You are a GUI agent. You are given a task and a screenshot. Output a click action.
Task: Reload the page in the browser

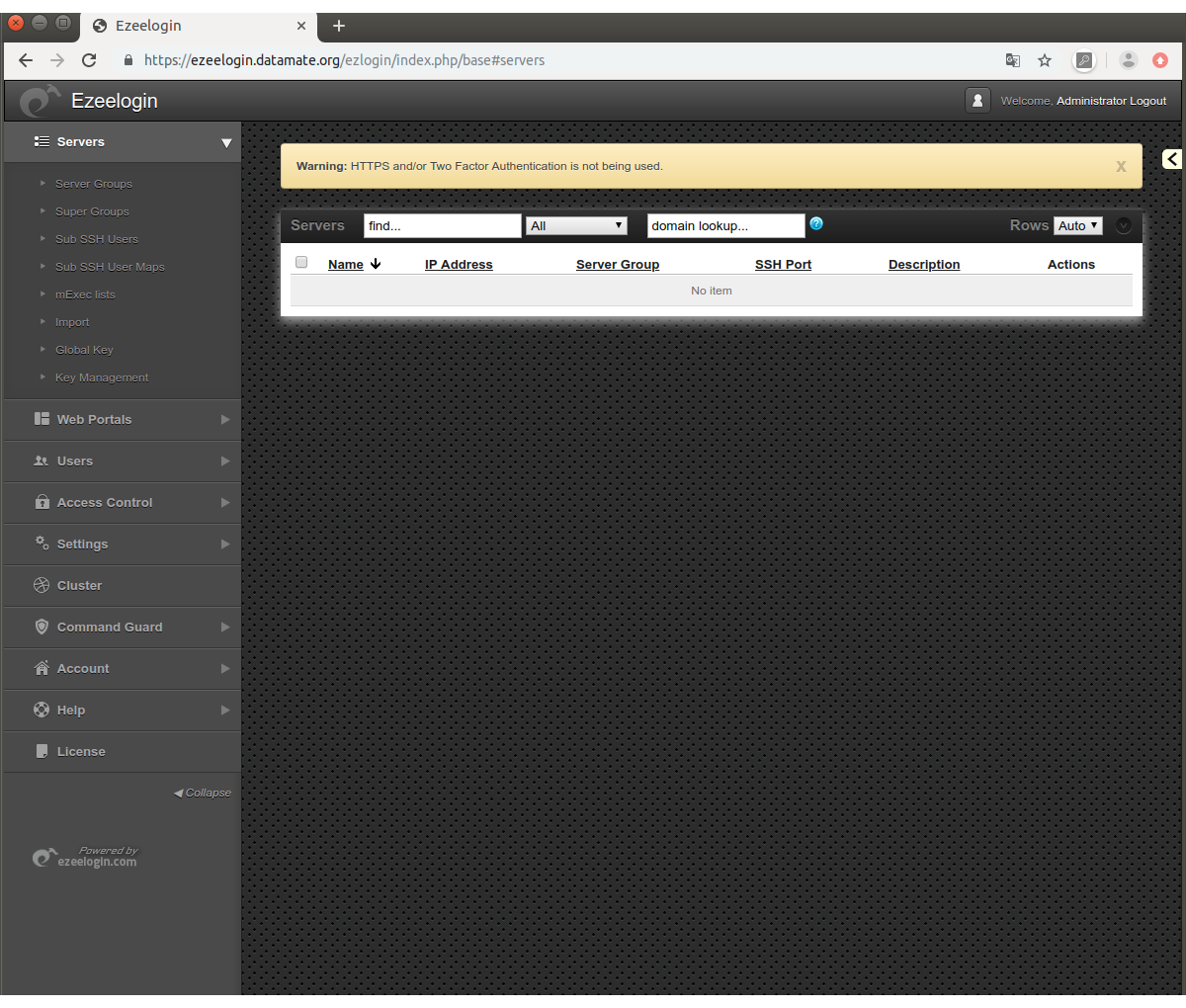89,60
